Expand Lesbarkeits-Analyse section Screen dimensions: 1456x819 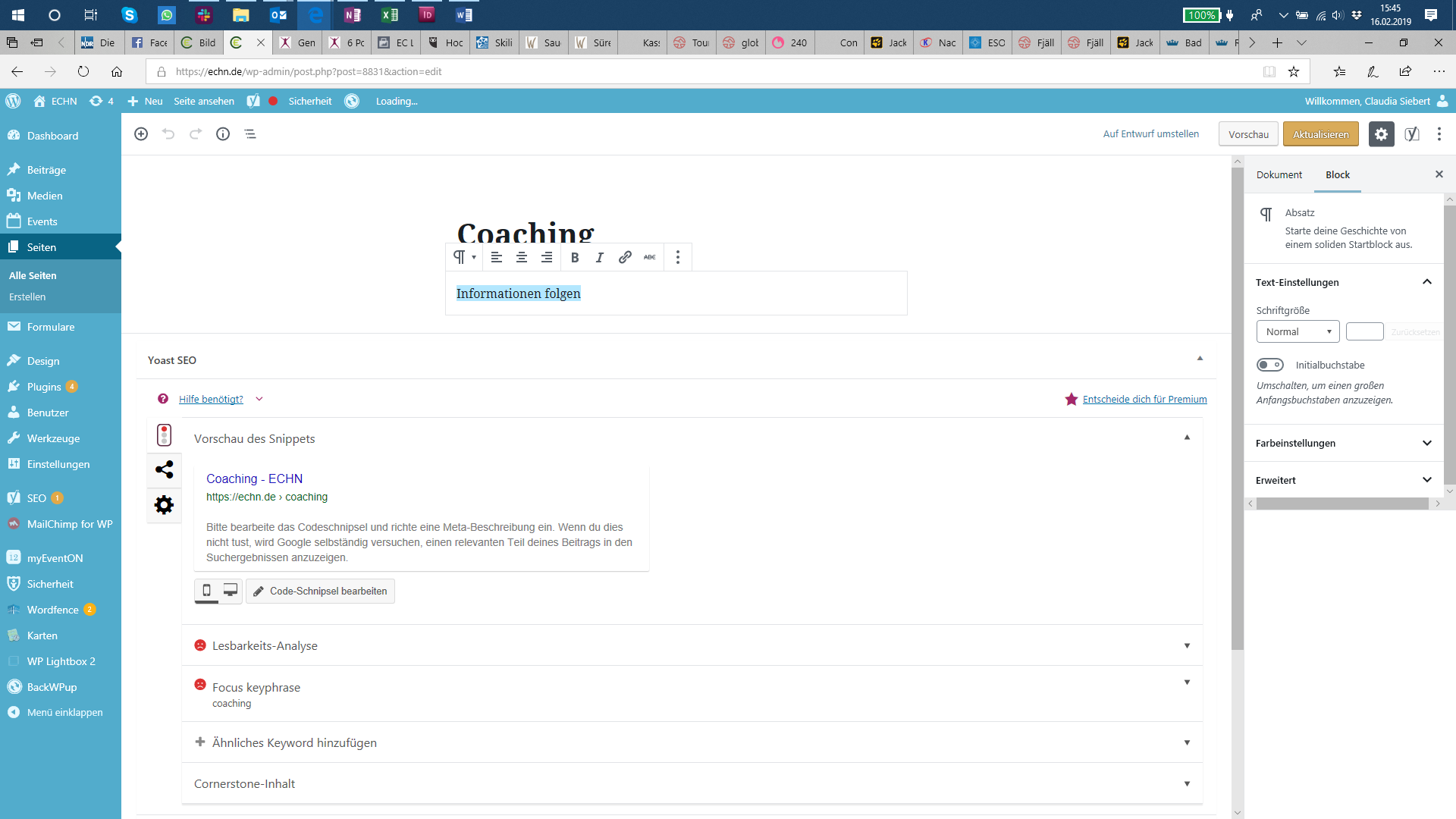[692, 645]
